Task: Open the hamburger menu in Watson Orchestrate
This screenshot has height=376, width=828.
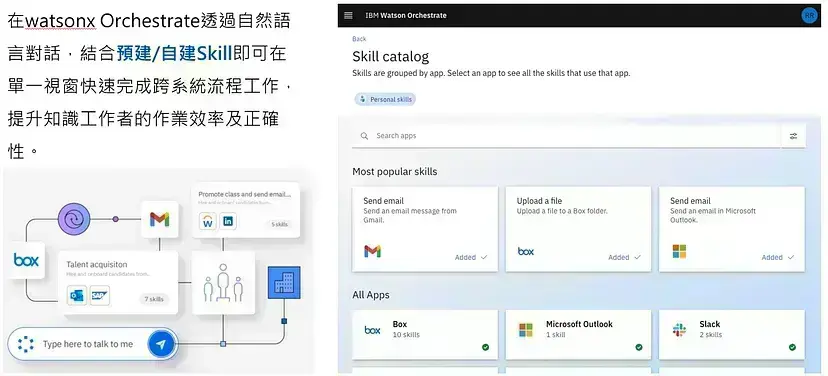Action: [348, 15]
